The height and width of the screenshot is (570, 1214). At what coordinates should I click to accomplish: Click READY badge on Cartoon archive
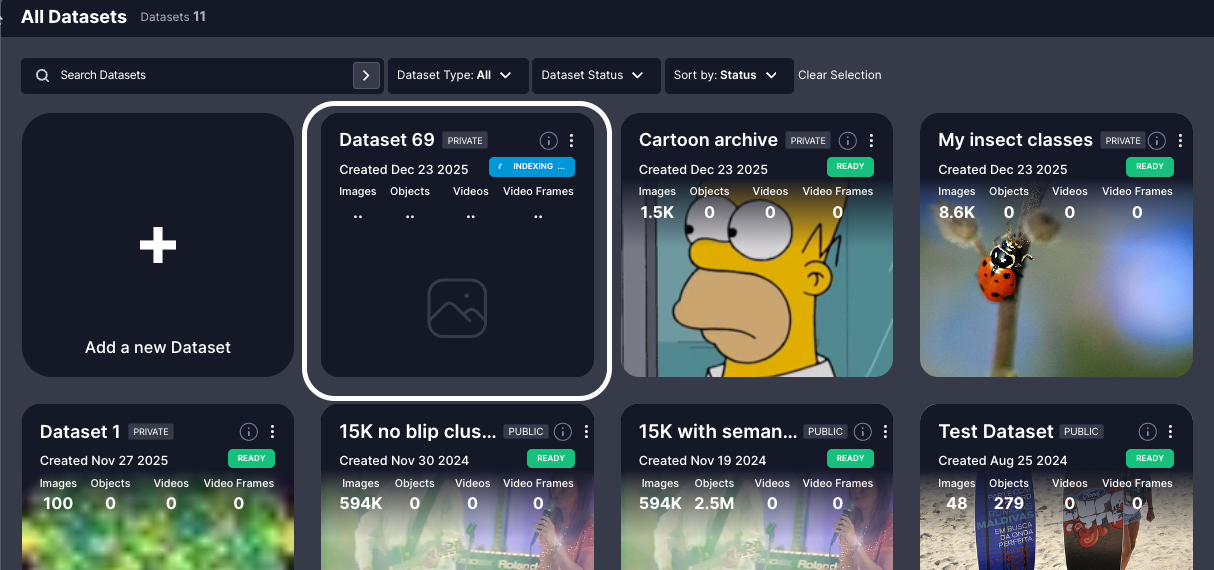coord(850,167)
